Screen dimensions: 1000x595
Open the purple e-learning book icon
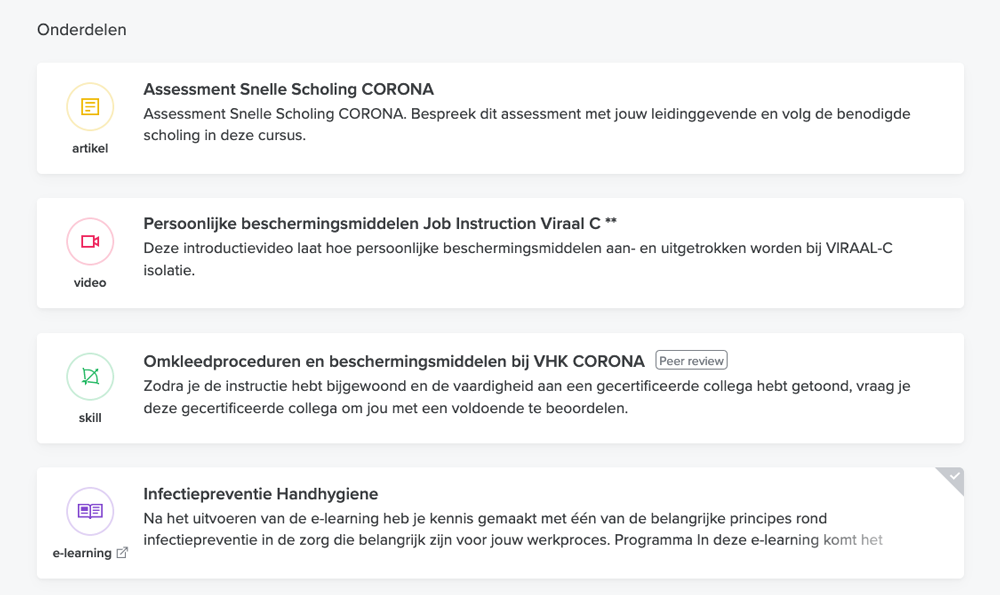coord(89,511)
